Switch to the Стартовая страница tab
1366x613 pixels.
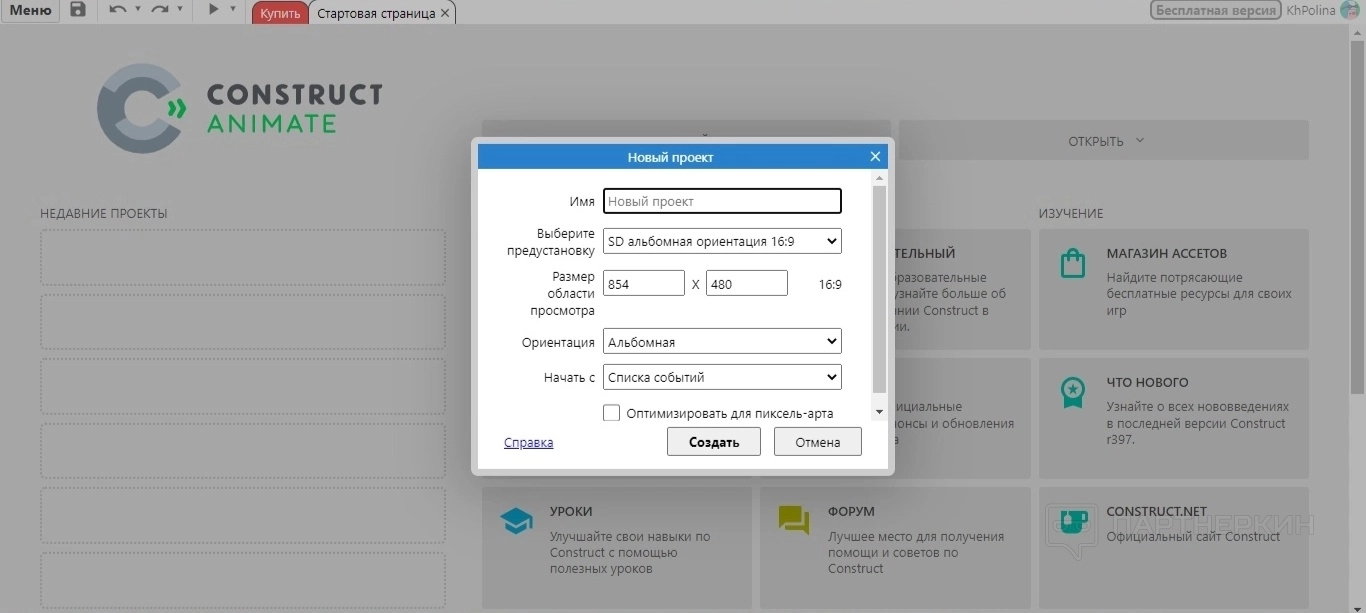(x=376, y=13)
